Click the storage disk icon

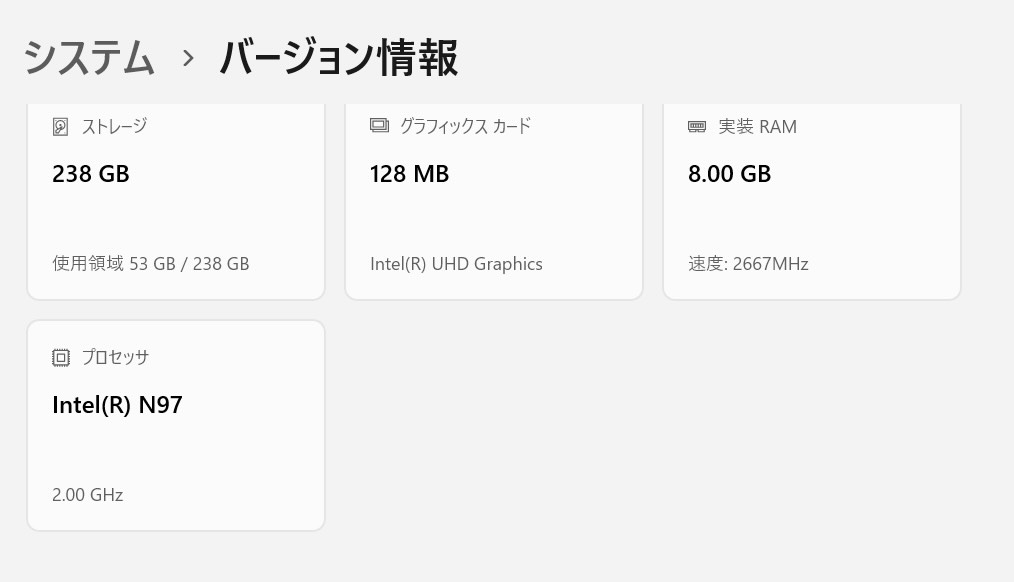[61, 127]
